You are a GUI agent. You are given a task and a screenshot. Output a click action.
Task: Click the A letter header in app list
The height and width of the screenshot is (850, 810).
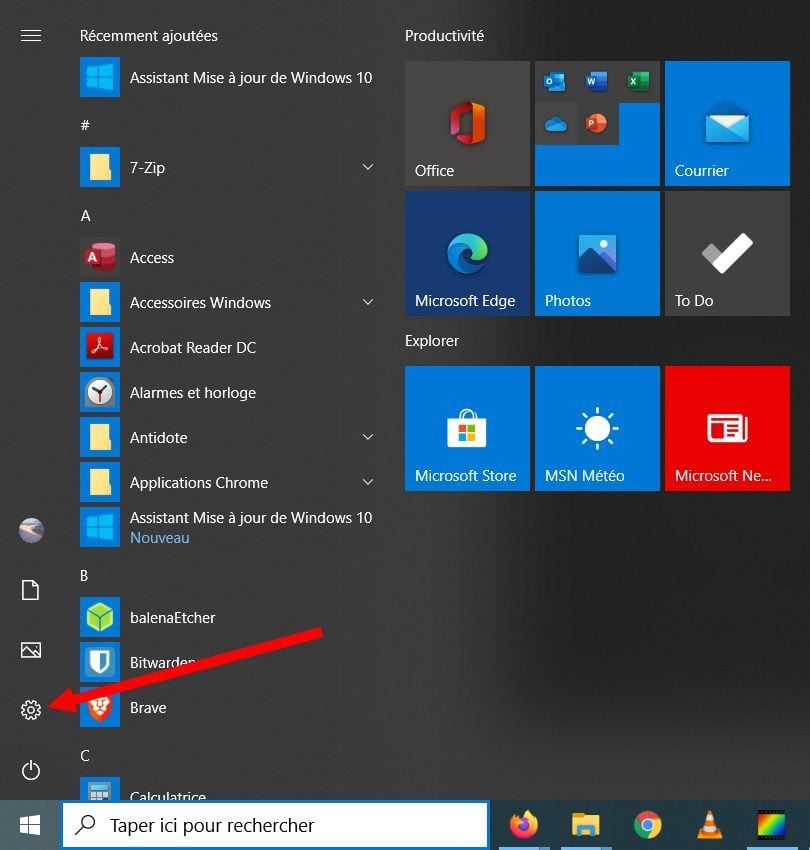pyautogui.click(x=86, y=216)
